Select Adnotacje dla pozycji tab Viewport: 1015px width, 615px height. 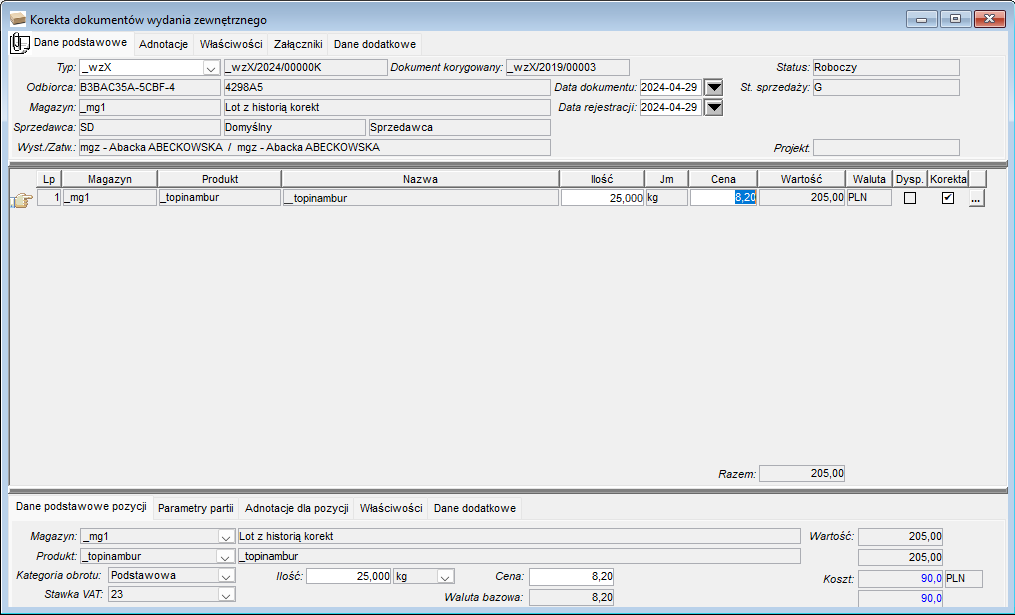point(296,508)
